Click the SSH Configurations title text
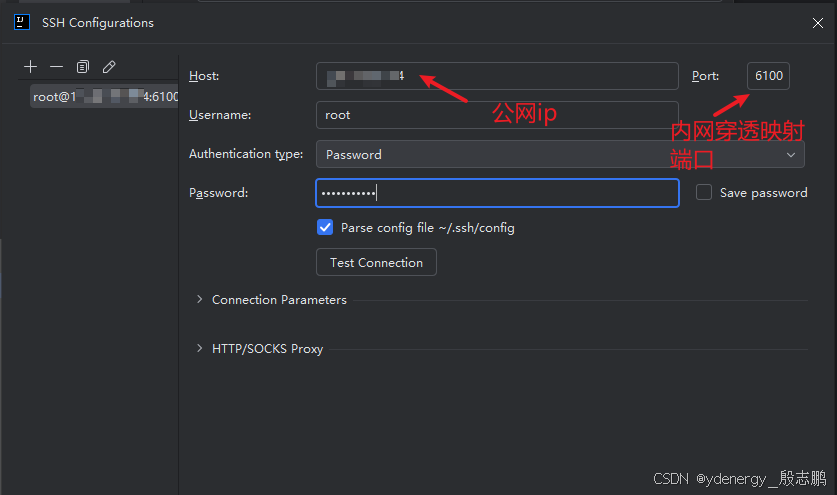837x495 pixels. (x=98, y=23)
